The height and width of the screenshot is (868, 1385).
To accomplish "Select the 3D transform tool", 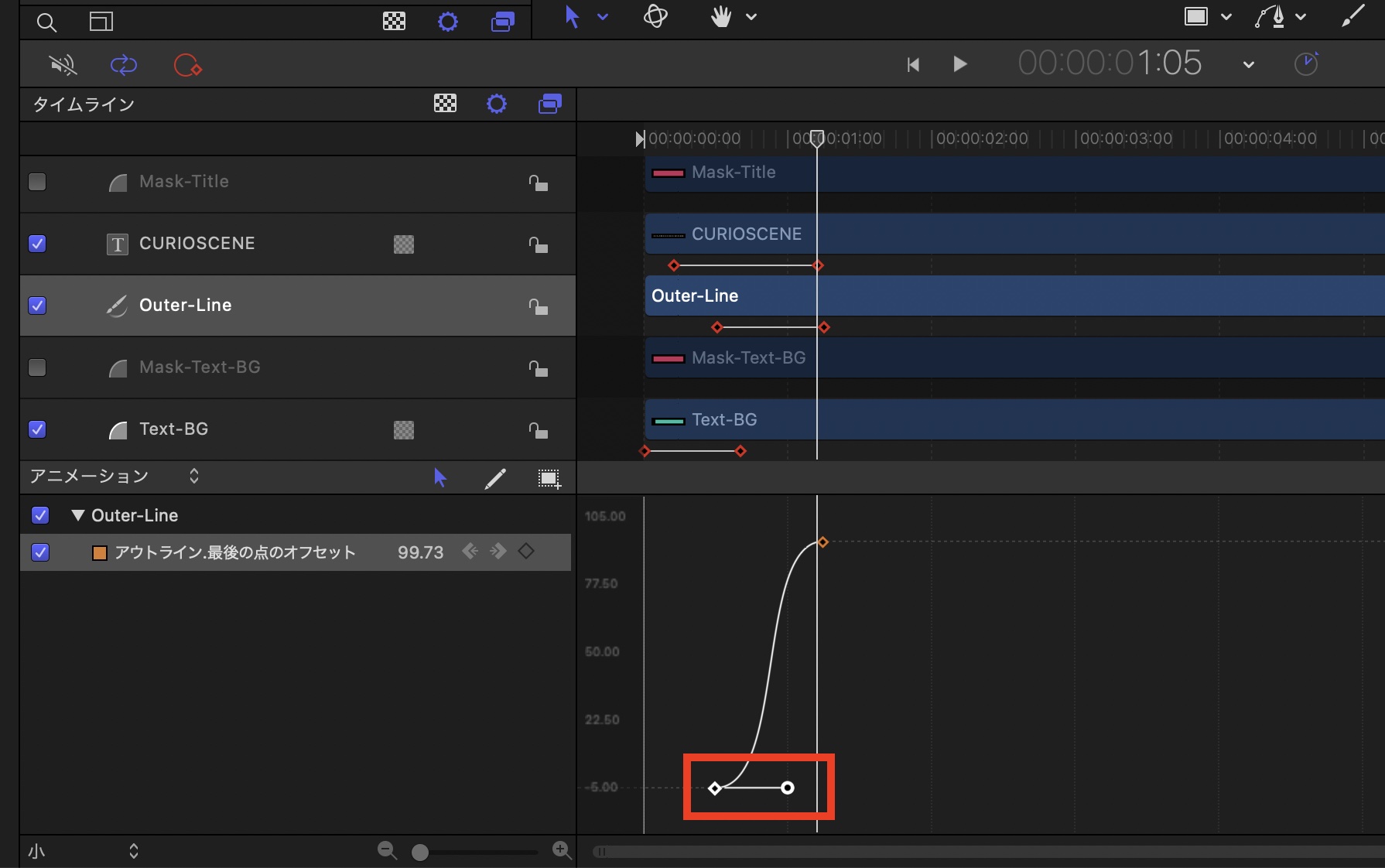I will click(655, 16).
